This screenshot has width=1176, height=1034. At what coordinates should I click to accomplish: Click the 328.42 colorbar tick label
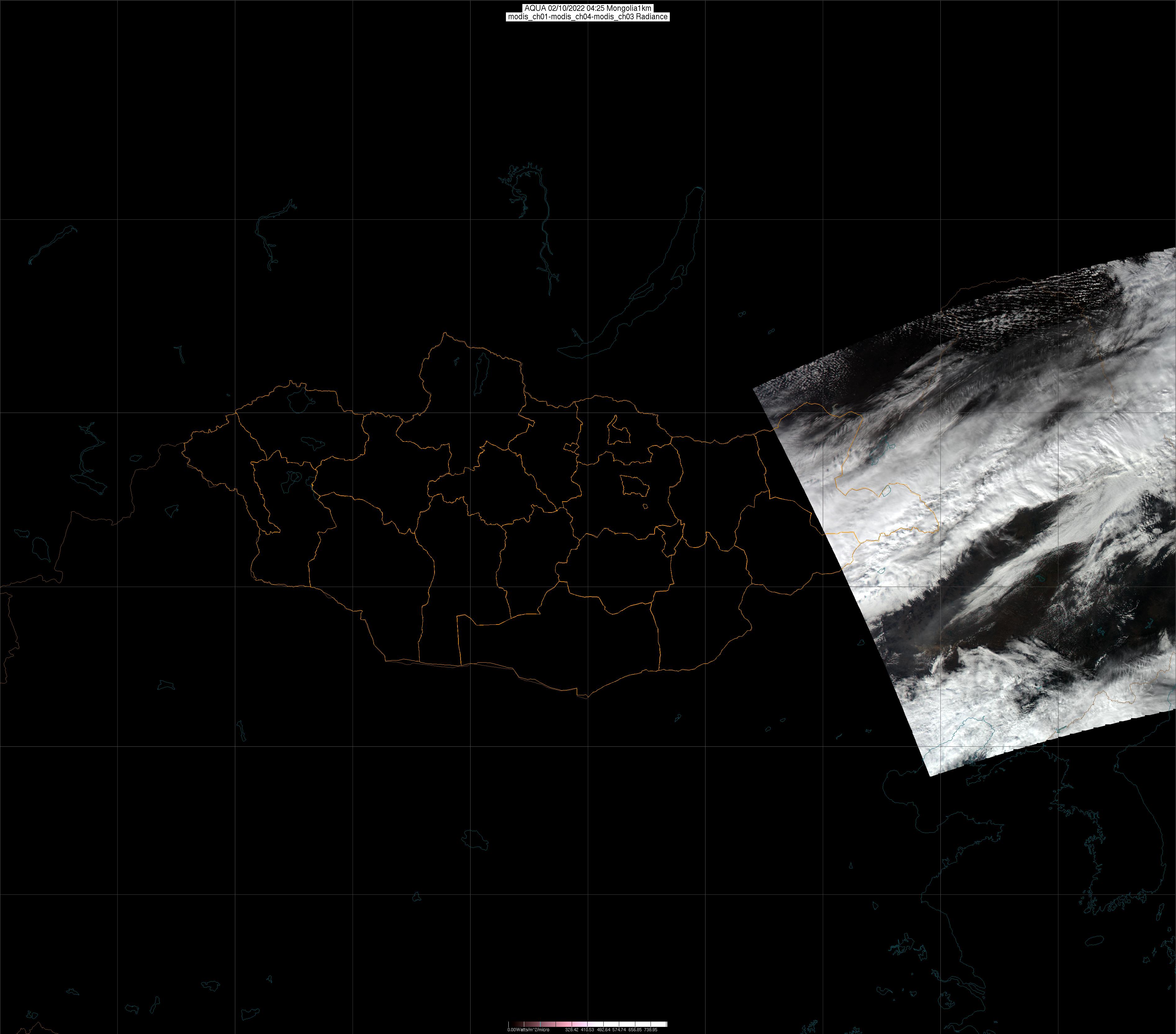coord(572,1030)
